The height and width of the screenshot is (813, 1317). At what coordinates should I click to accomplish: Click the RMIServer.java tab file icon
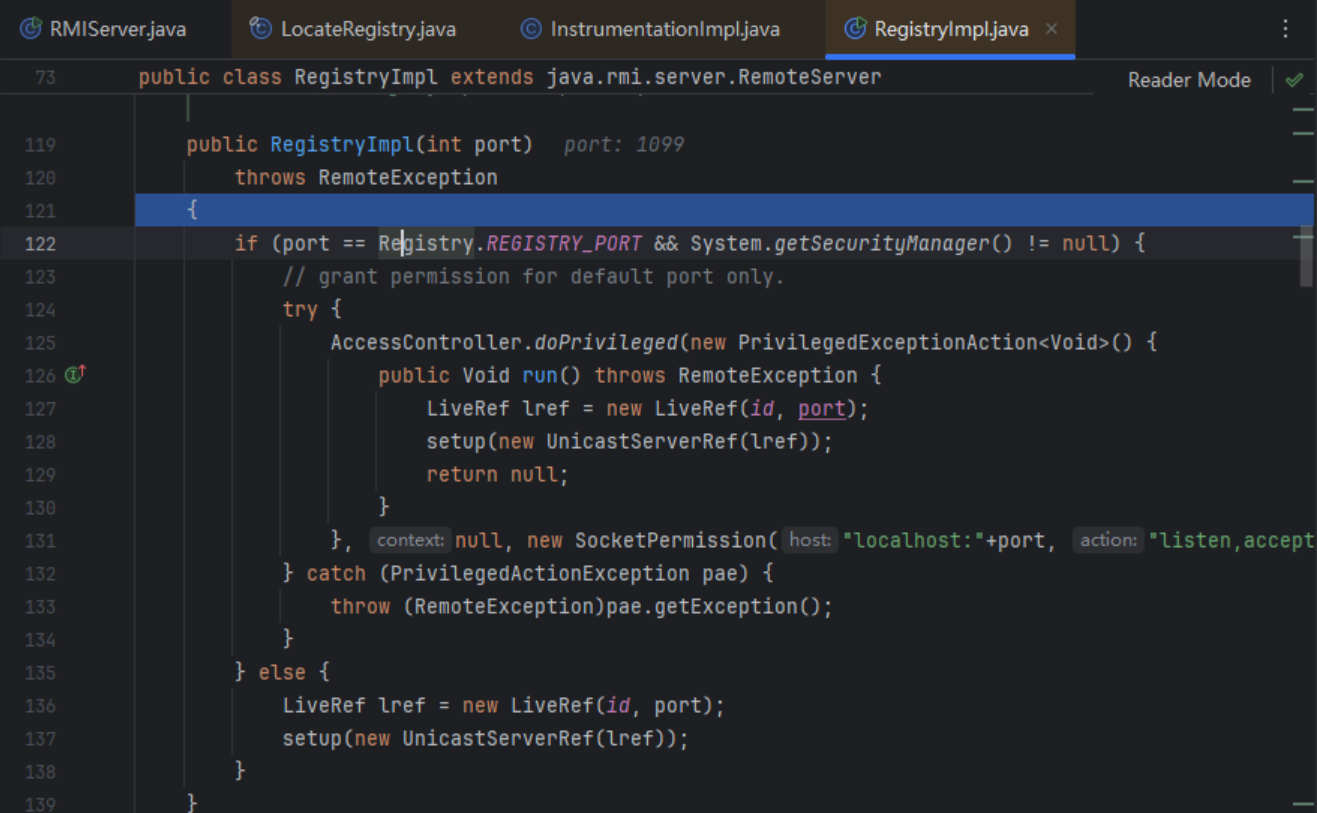tap(31, 29)
